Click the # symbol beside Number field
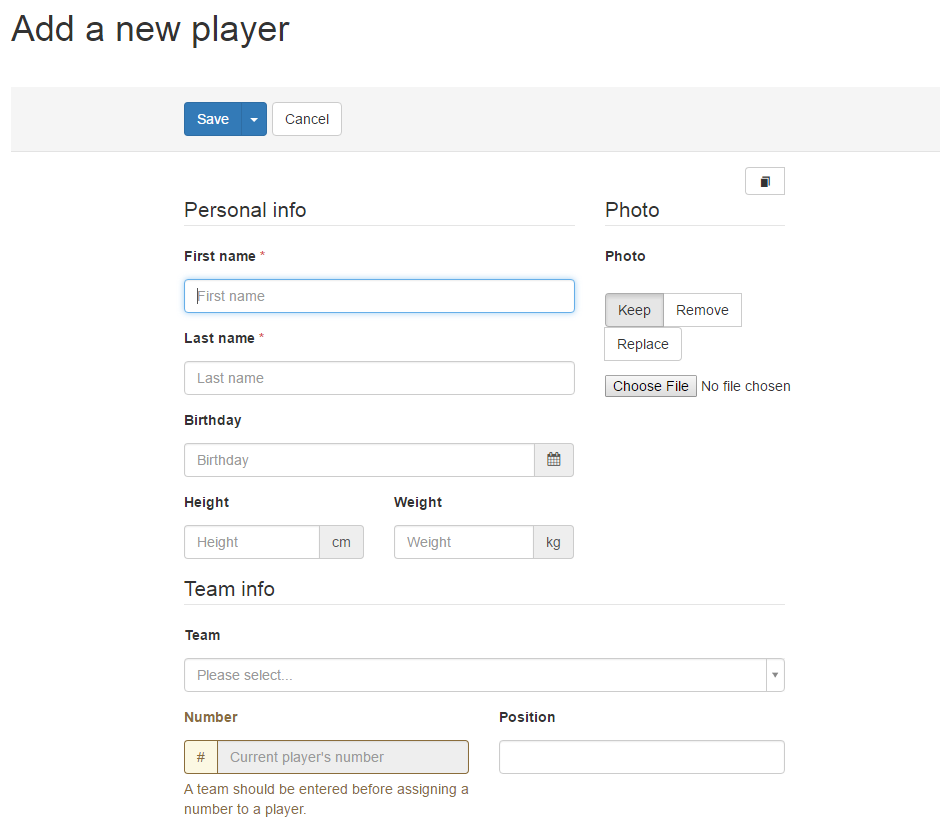940x838 pixels. pyautogui.click(x=201, y=757)
